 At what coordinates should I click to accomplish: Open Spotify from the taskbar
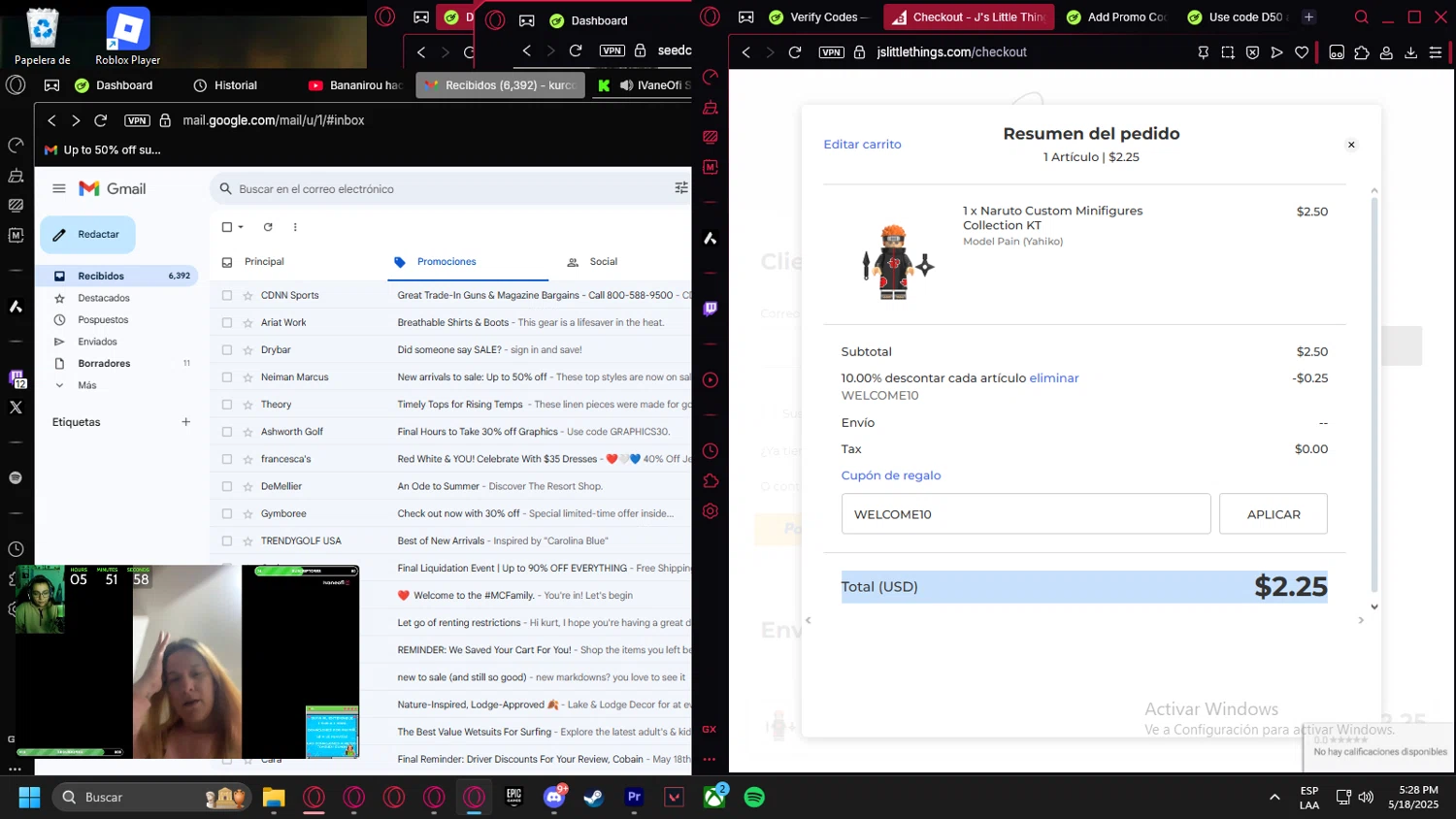pos(754,798)
